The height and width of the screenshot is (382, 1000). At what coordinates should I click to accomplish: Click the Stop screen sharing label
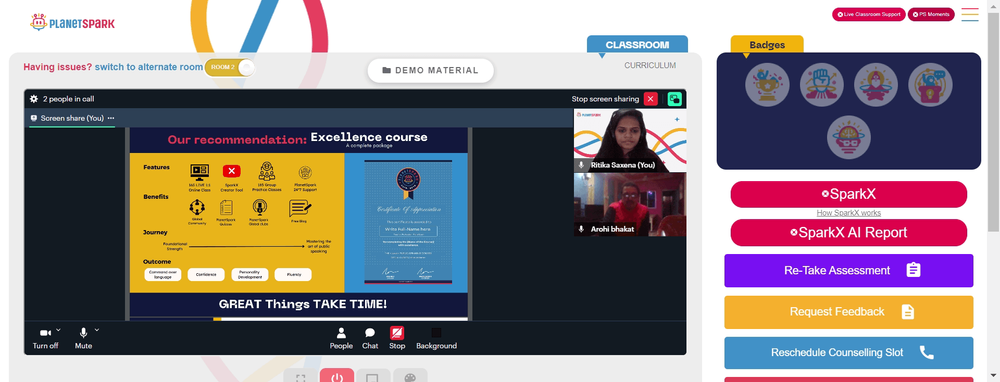click(x=605, y=99)
